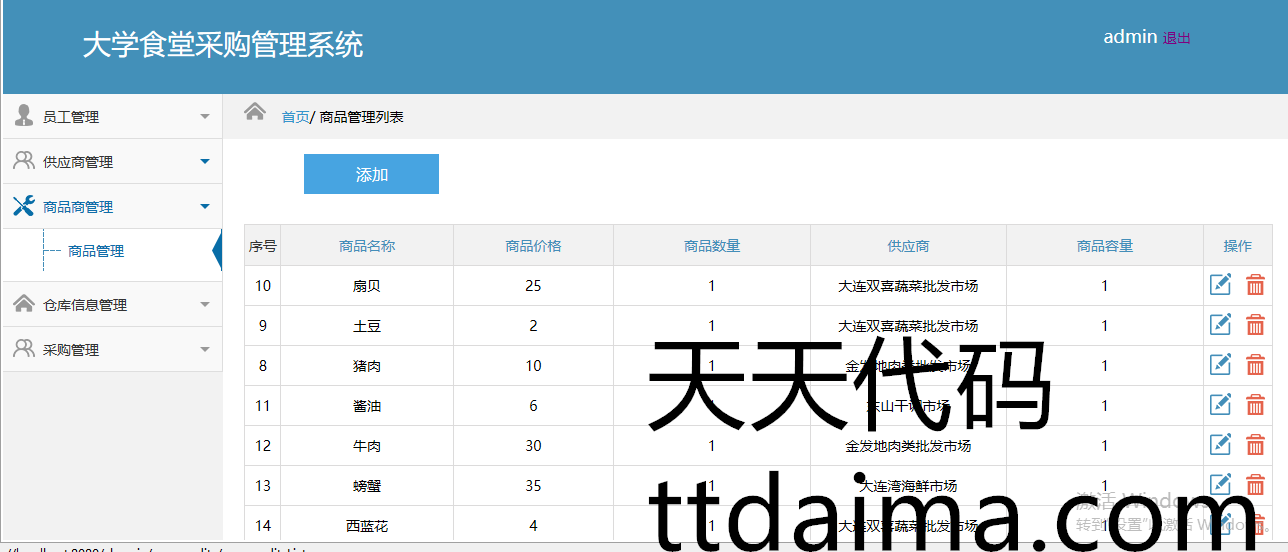This screenshot has height=552, width=1288.
Task: Edit the 牛肉 product entry
Action: coord(1220,445)
